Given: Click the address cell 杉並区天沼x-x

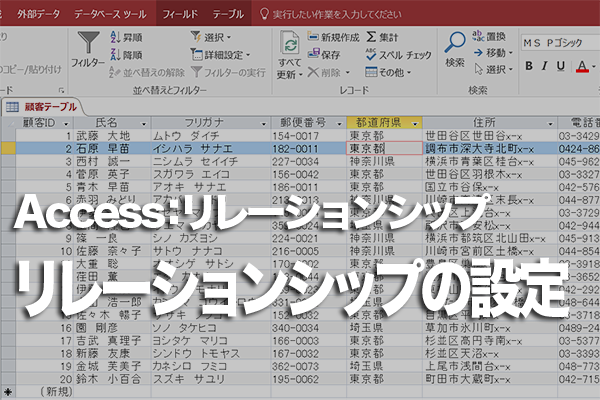Looking at the screenshot, I should [490, 354].
